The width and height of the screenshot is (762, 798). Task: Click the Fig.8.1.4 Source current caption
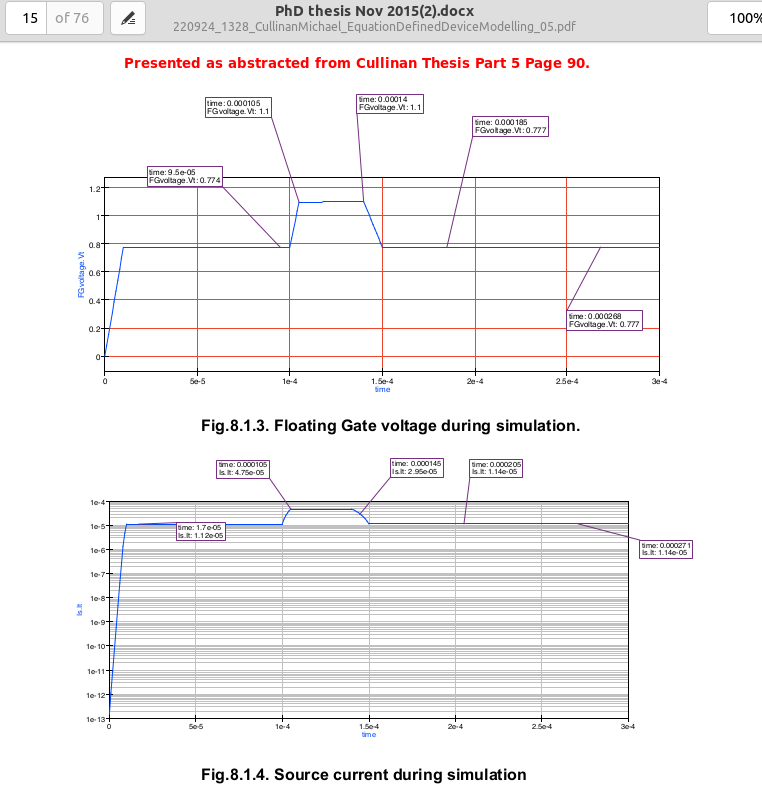pyautogui.click(x=363, y=774)
